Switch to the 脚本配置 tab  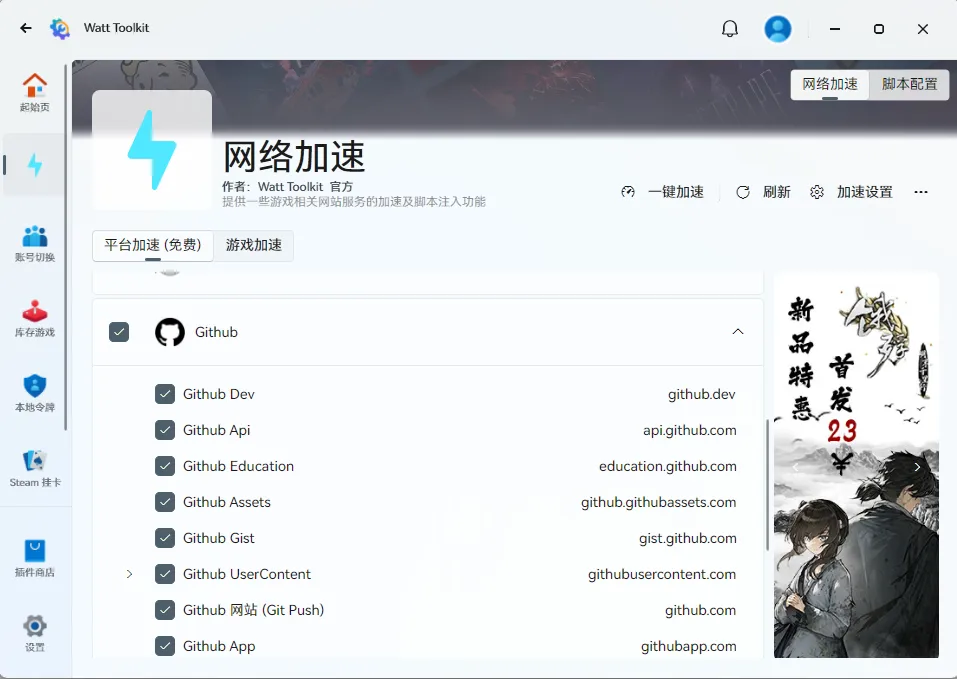click(909, 84)
